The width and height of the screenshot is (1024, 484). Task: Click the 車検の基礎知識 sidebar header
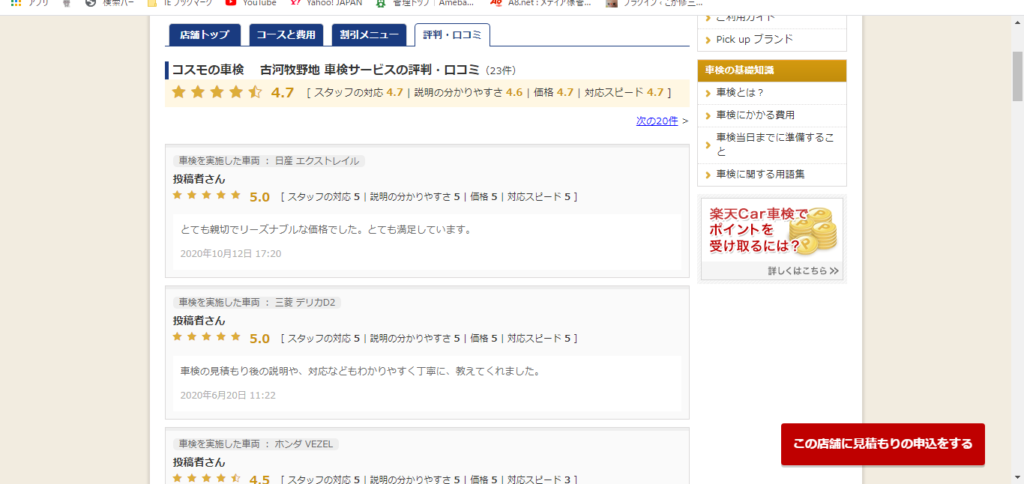[772, 71]
